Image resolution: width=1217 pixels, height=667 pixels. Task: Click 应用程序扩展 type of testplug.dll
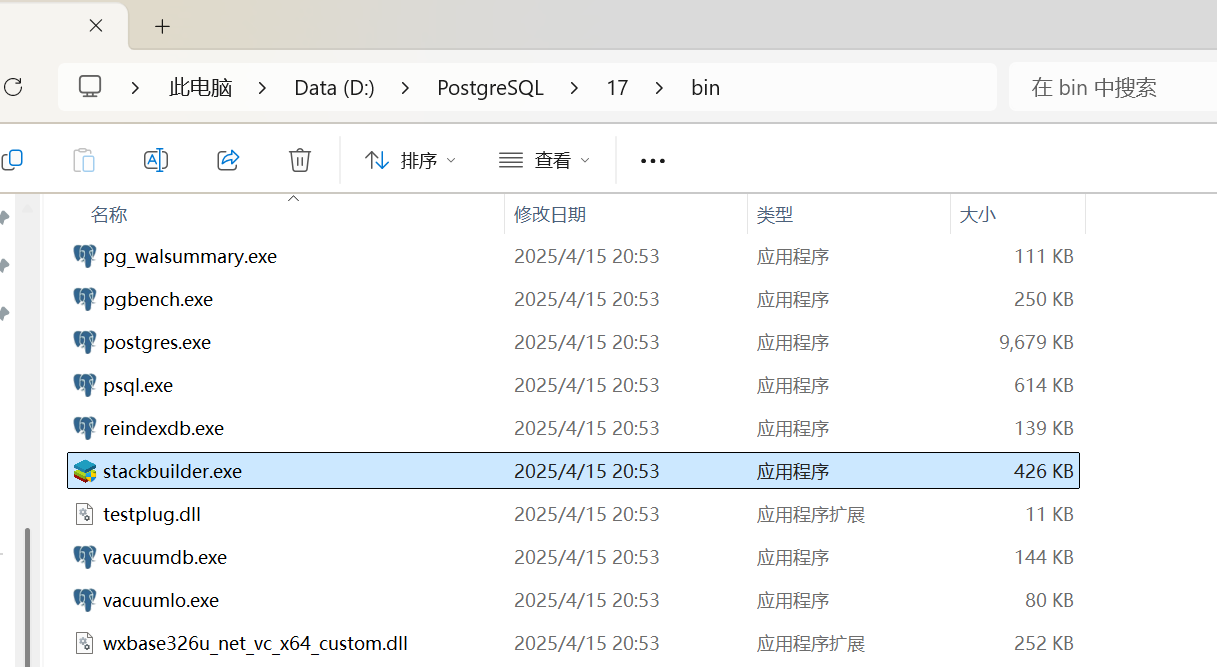811,514
